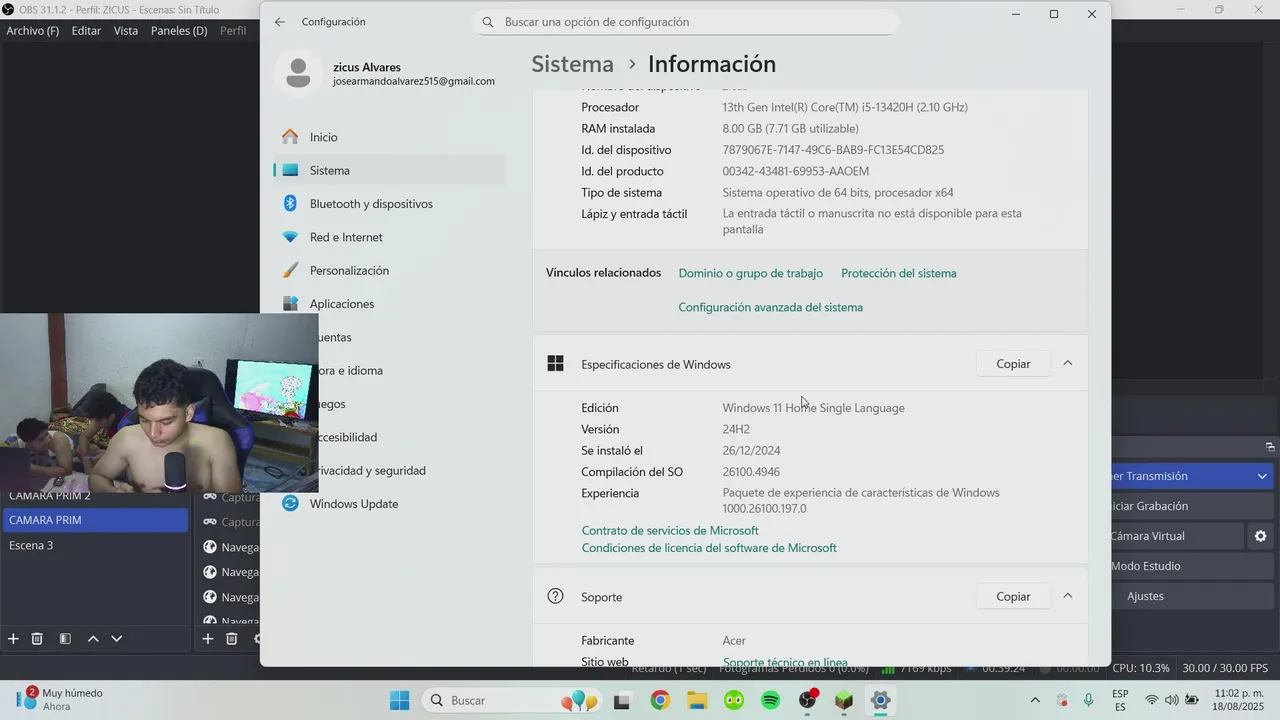
Task: Move the scene down with the arrow
Action: click(117, 638)
